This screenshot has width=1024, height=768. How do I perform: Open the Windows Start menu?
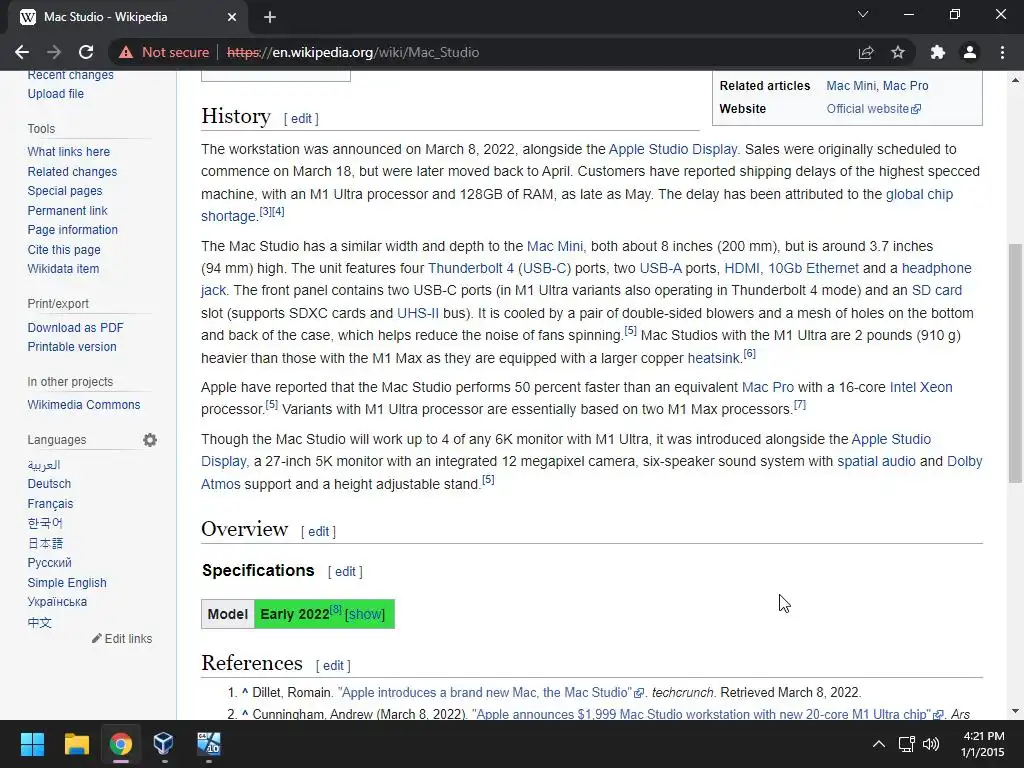[x=32, y=743]
